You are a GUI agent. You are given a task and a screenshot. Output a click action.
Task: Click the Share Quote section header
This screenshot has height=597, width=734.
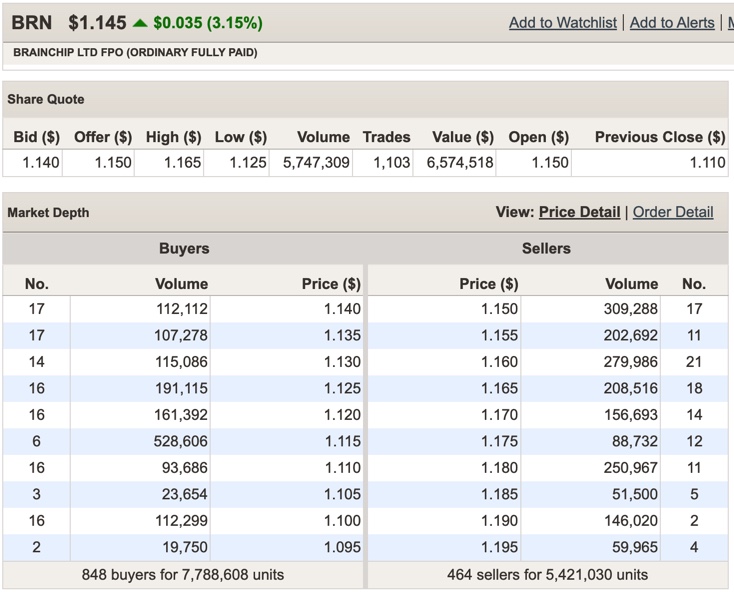(46, 99)
